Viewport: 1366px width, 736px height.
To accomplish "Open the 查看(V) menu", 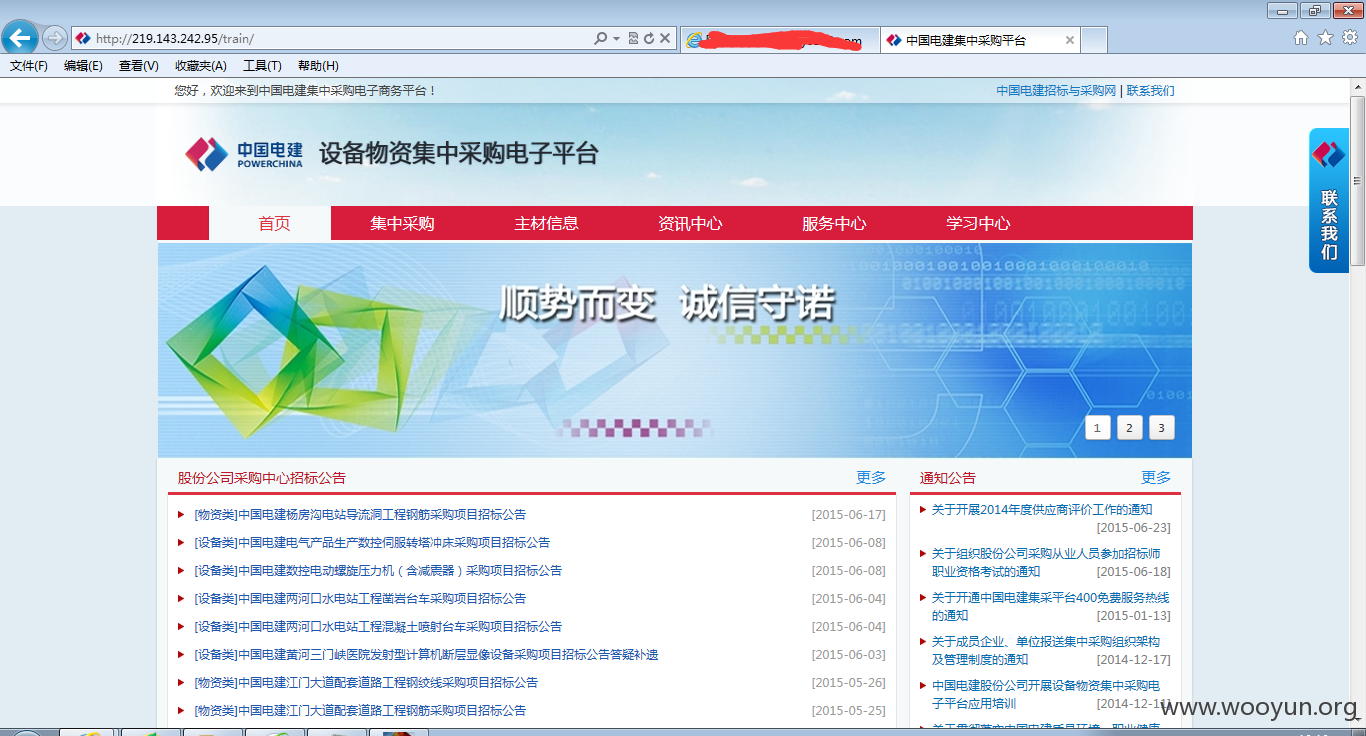I will point(139,66).
